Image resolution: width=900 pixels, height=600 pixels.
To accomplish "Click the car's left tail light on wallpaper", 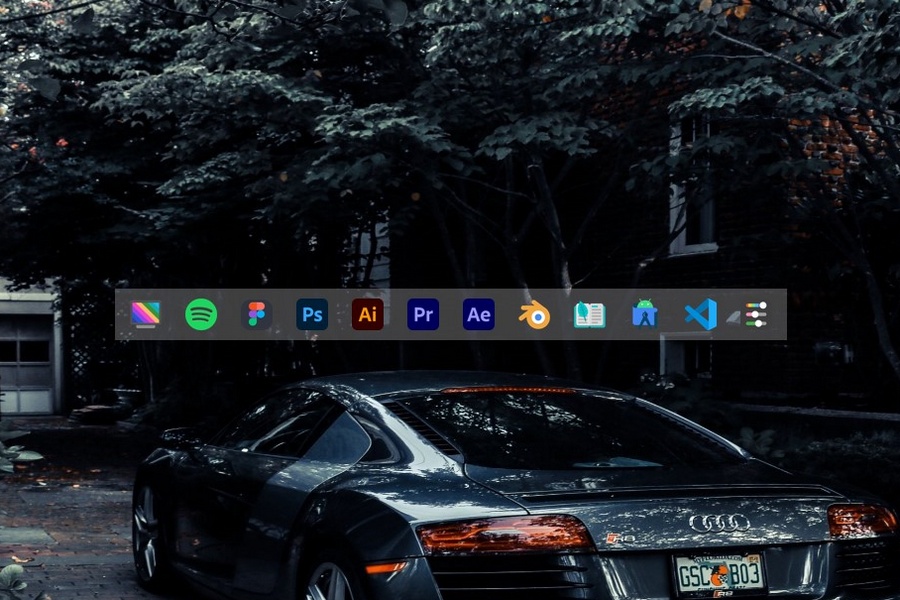I will (x=505, y=534).
